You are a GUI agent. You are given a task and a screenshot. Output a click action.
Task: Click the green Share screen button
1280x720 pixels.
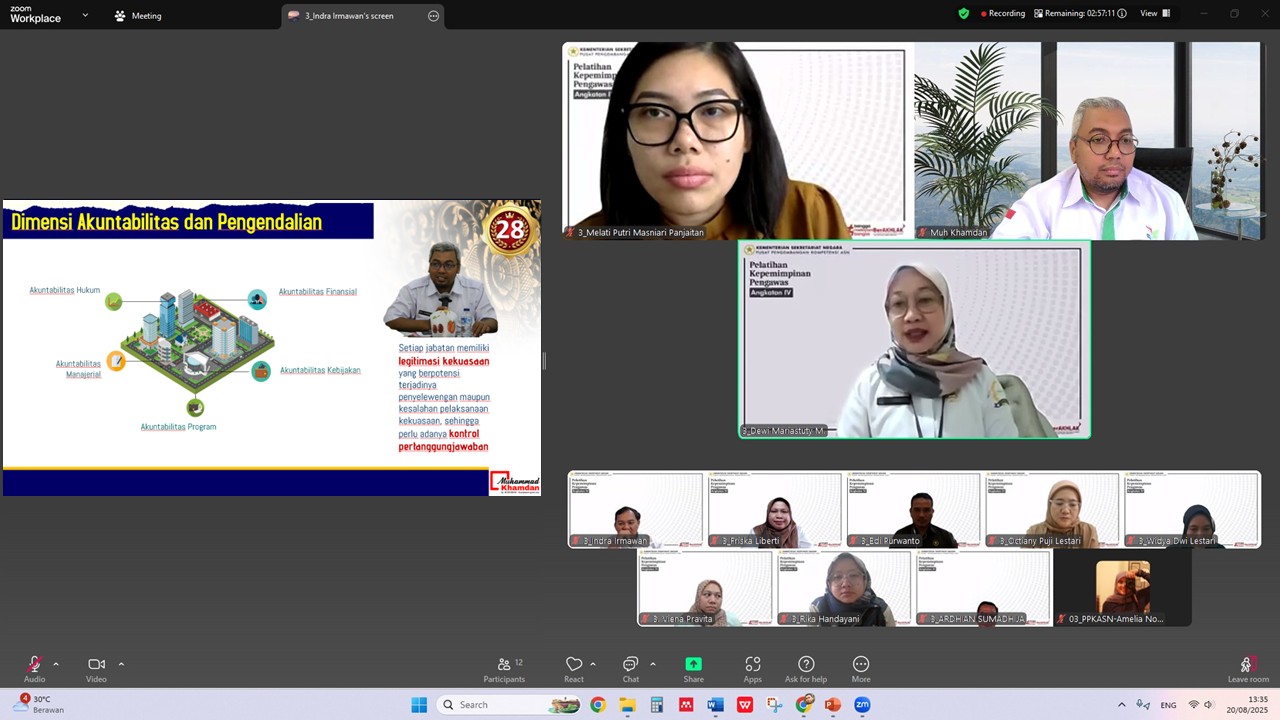click(x=693, y=664)
